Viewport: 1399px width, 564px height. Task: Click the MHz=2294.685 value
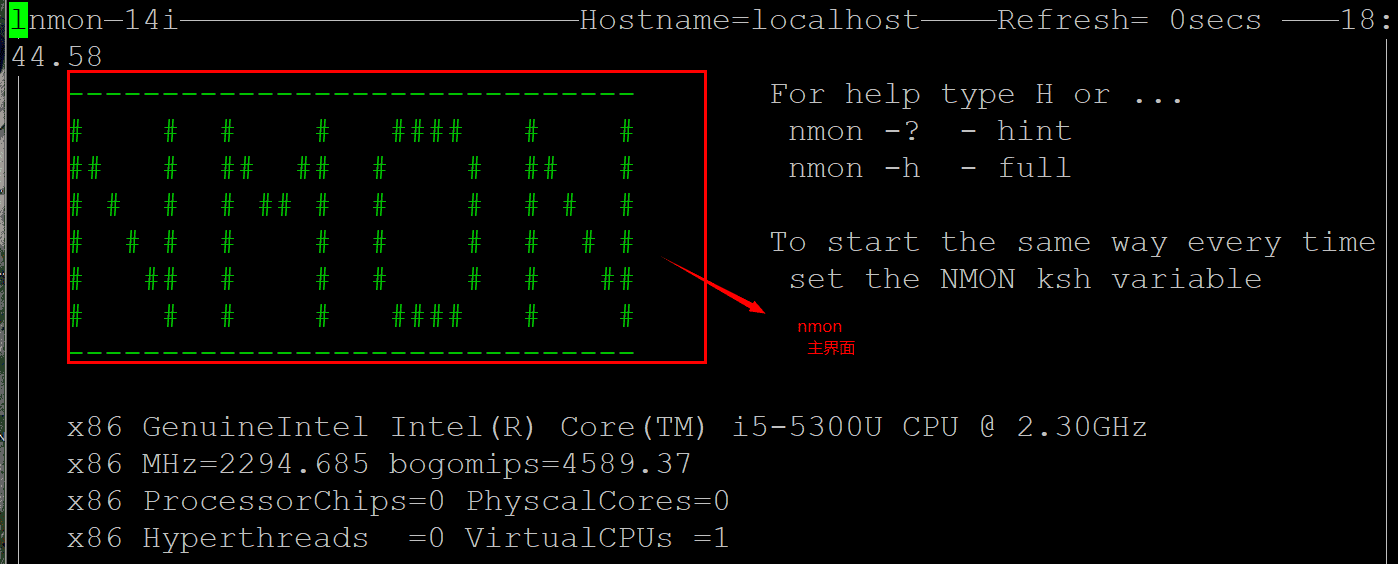pyautogui.click(x=255, y=465)
